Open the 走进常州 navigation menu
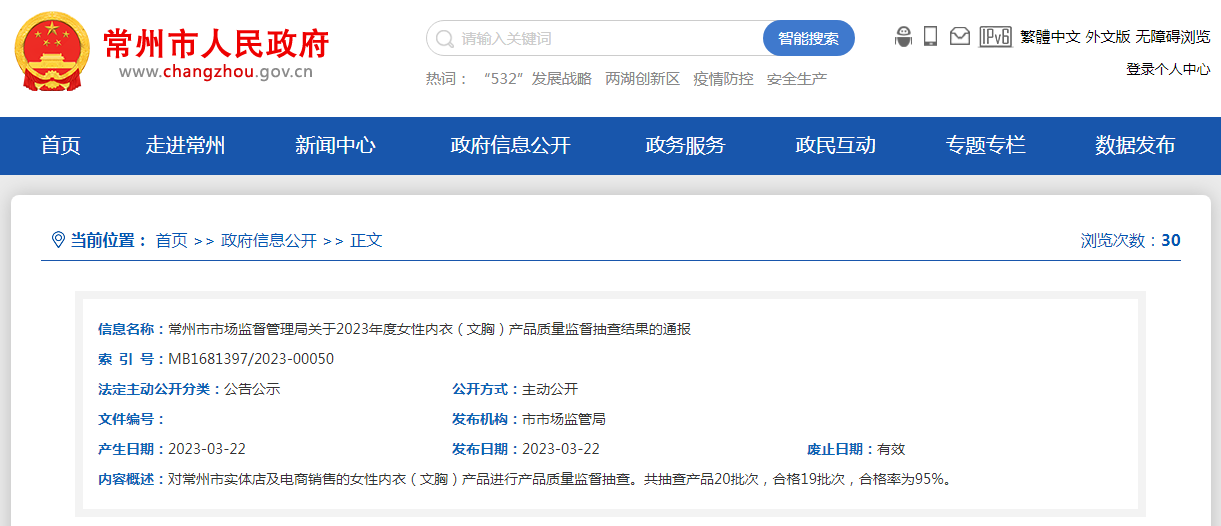Screen dimensions: 1221x526 [185, 146]
